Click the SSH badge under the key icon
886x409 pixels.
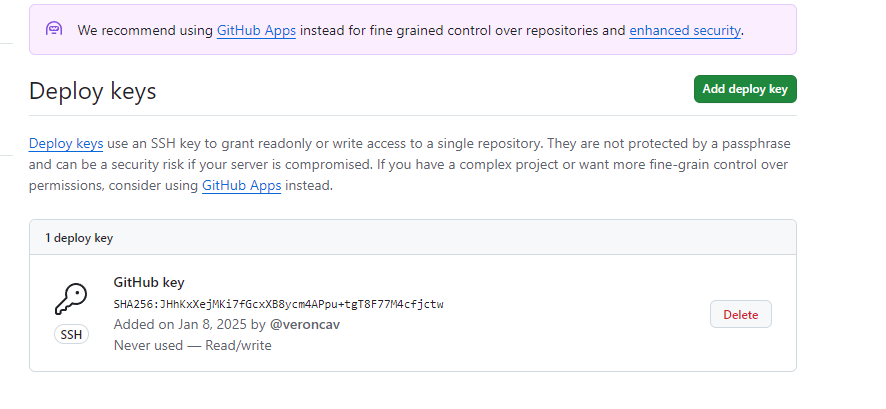71,335
